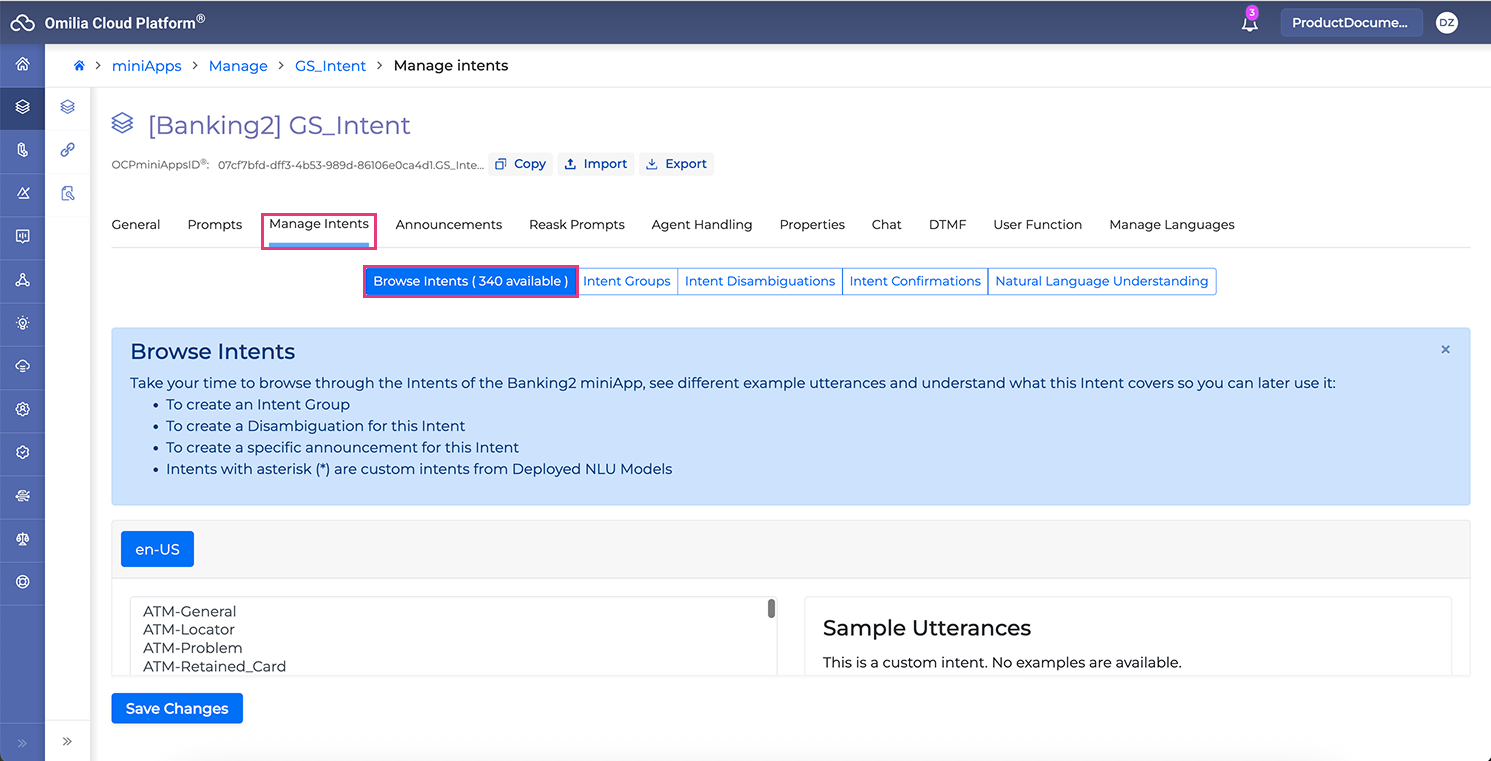The width and height of the screenshot is (1491, 761).
Task: Open the Agent Handling tab
Action: click(x=701, y=225)
